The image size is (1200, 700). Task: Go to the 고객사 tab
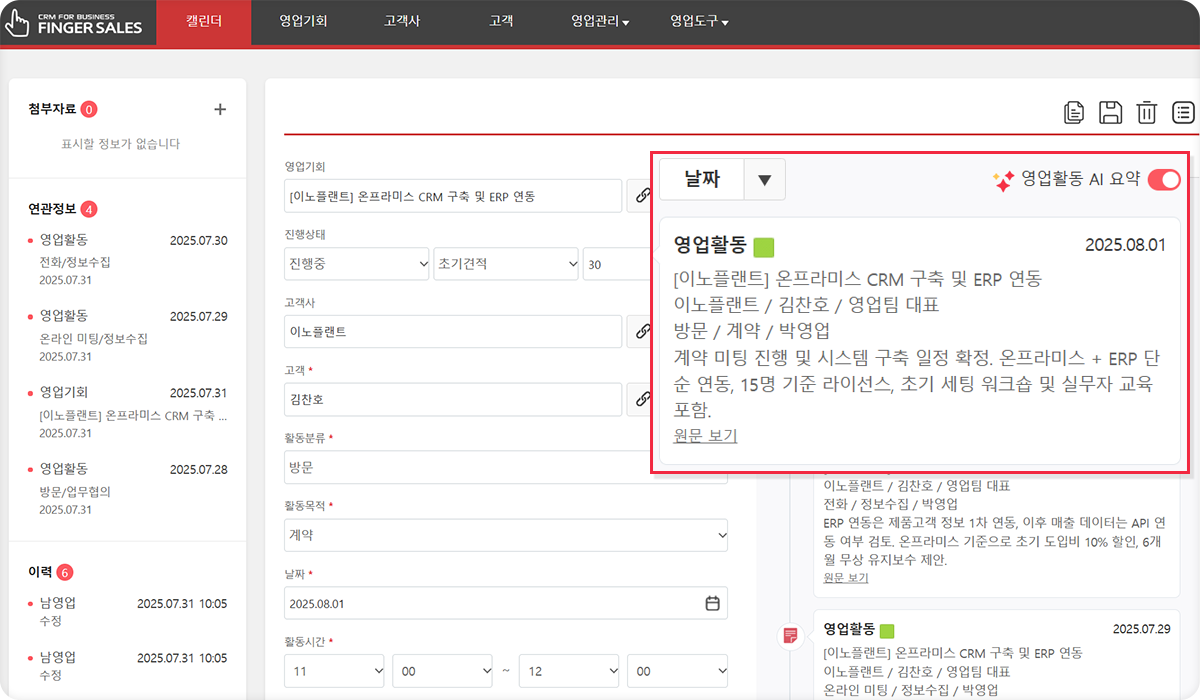click(x=402, y=21)
